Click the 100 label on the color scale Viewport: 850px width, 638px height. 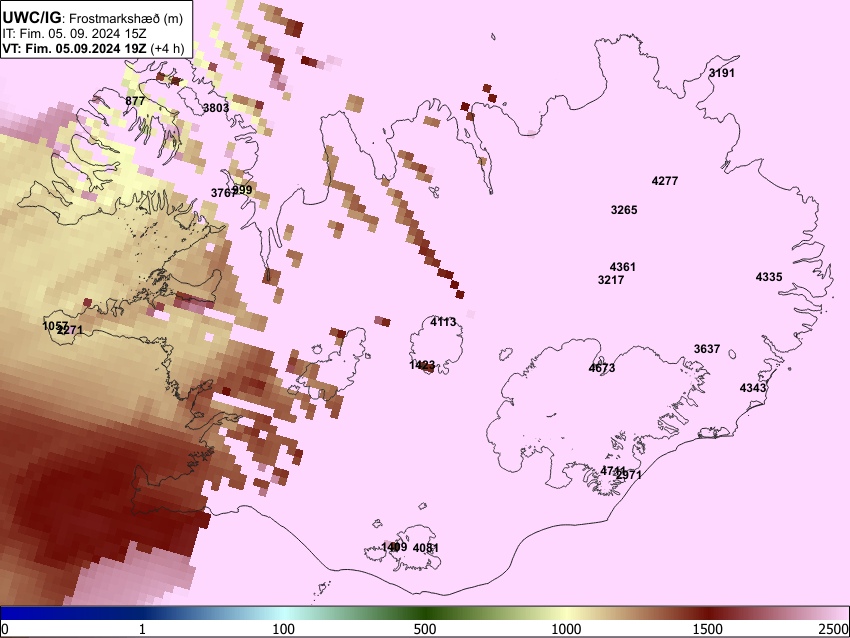(x=284, y=629)
